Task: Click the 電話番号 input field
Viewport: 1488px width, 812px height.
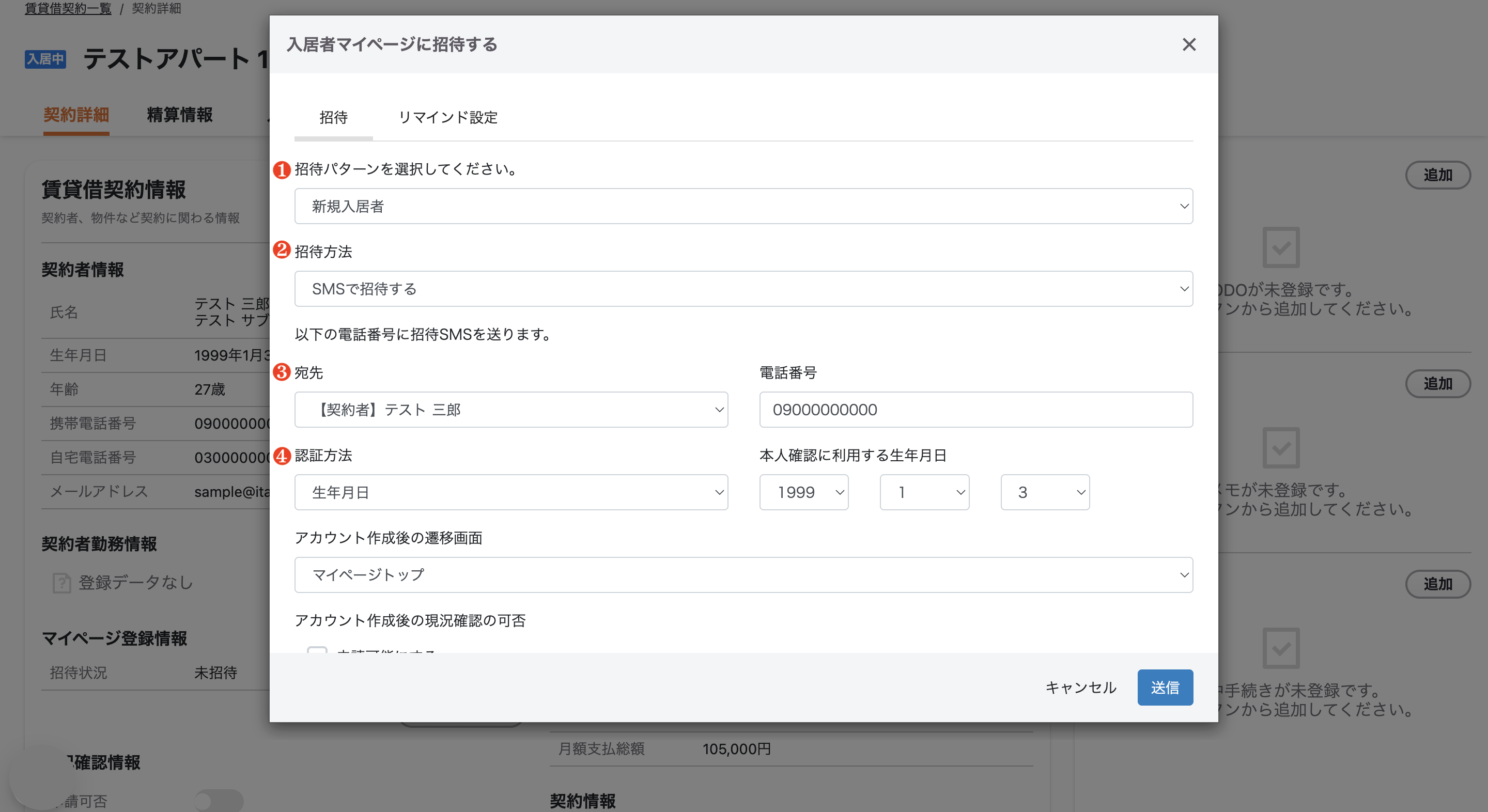Action: (x=975, y=410)
